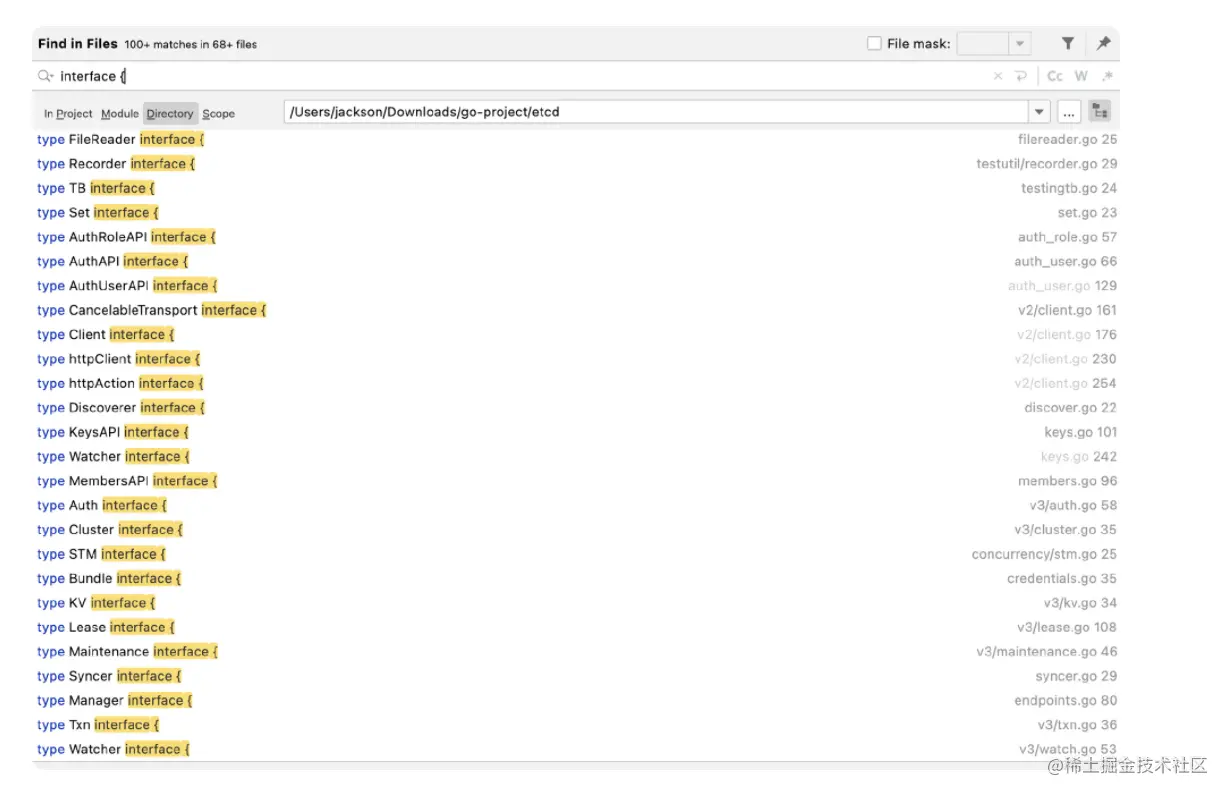
Task: Enable the File mask checkbox
Action: click(874, 44)
